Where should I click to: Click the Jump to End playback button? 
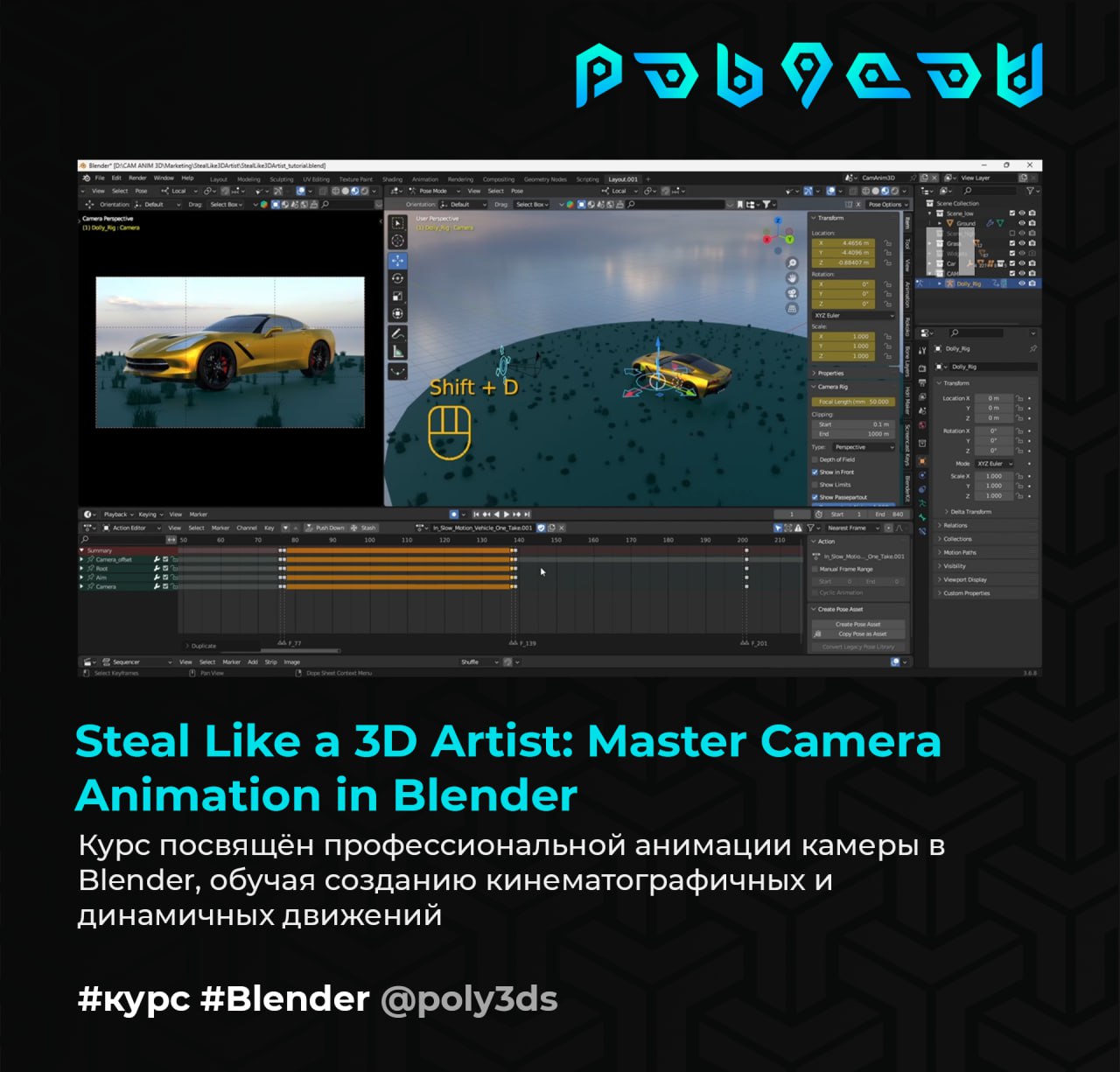point(527,515)
